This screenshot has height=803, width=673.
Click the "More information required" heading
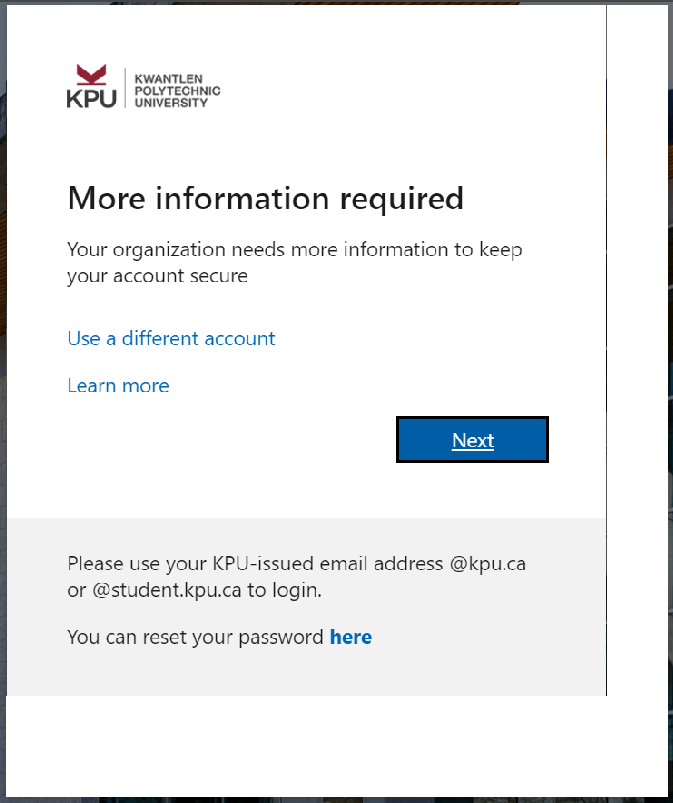coord(265,198)
